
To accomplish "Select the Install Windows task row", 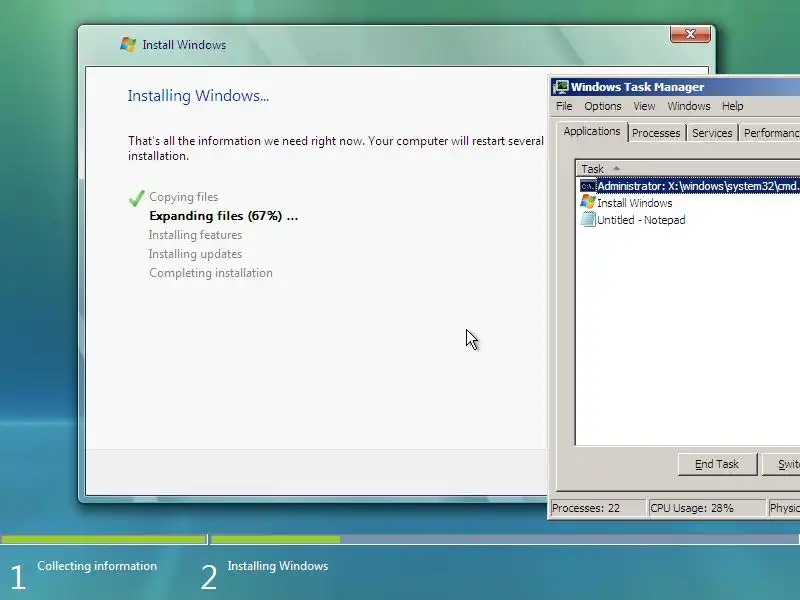I will point(690,203).
